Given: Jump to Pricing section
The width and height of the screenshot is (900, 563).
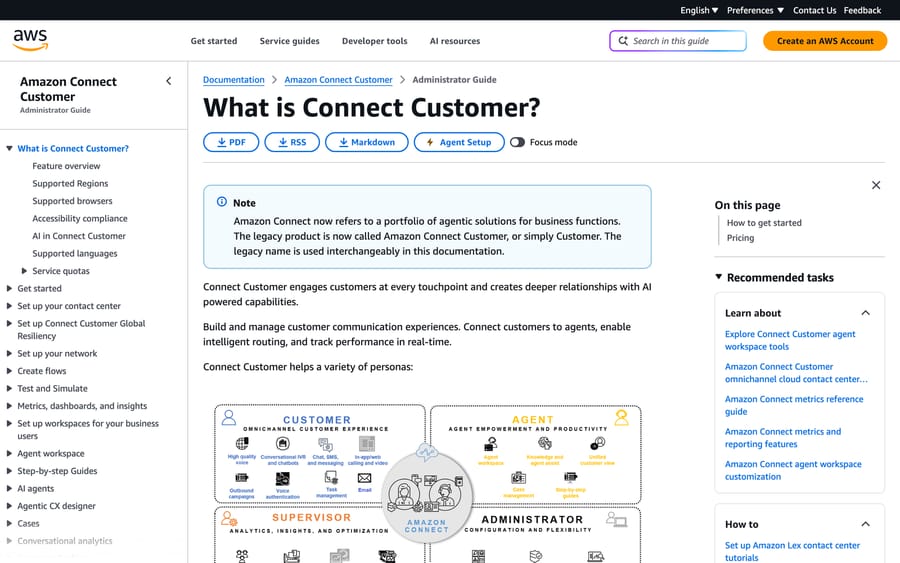Looking at the screenshot, I should pos(740,238).
